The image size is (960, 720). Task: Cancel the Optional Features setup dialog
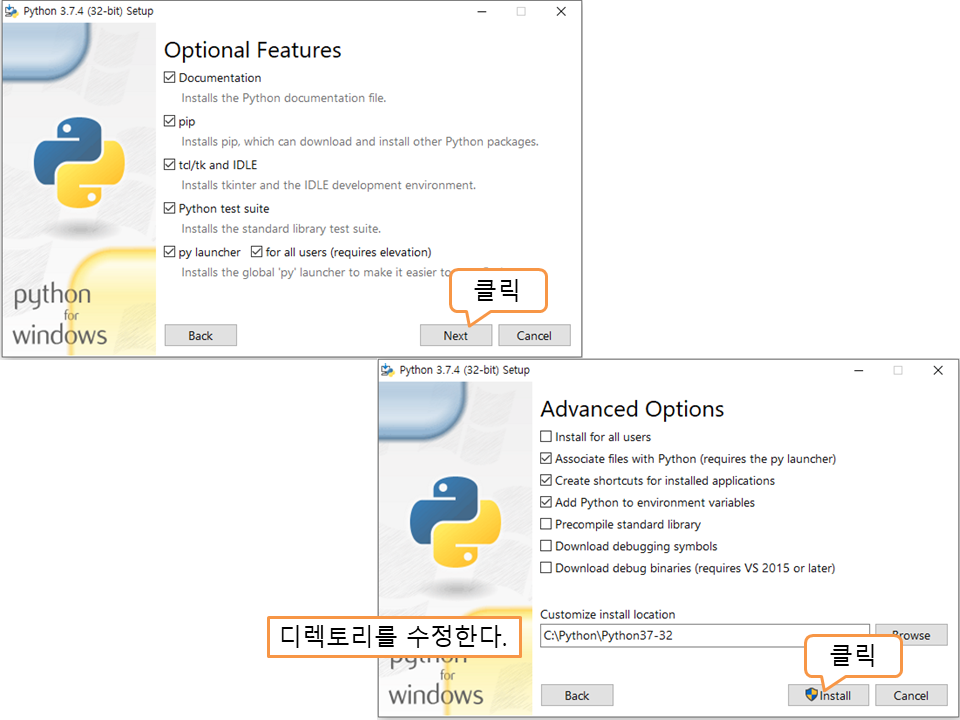534,336
